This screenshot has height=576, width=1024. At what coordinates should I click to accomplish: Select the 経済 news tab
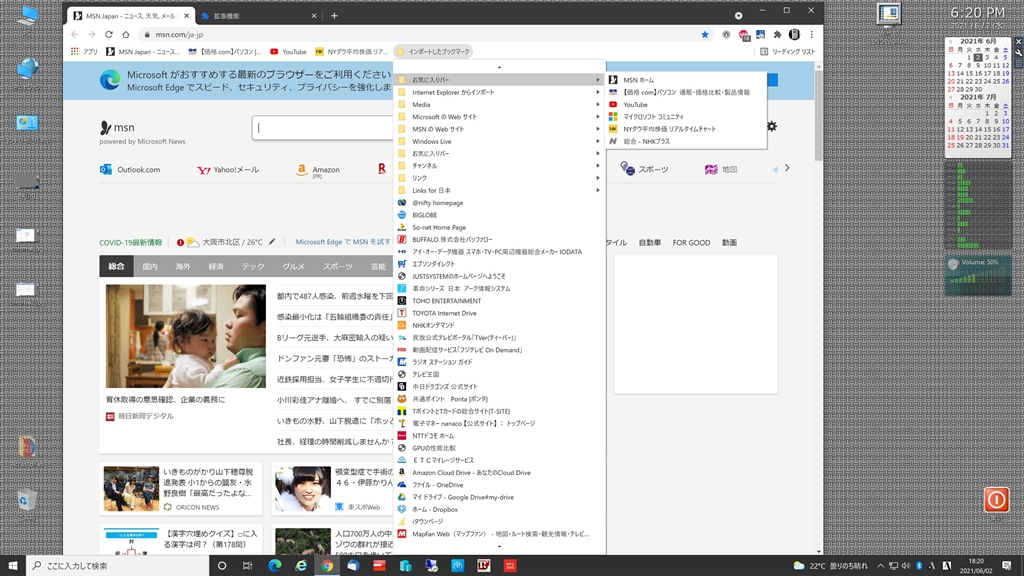(216, 266)
